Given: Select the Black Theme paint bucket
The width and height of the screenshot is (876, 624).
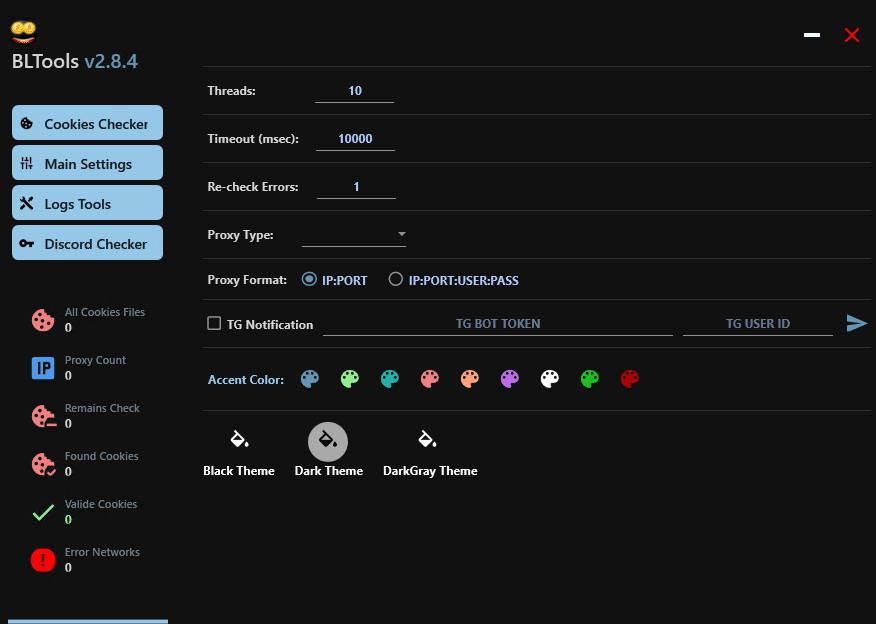Looking at the screenshot, I should pos(239,440).
